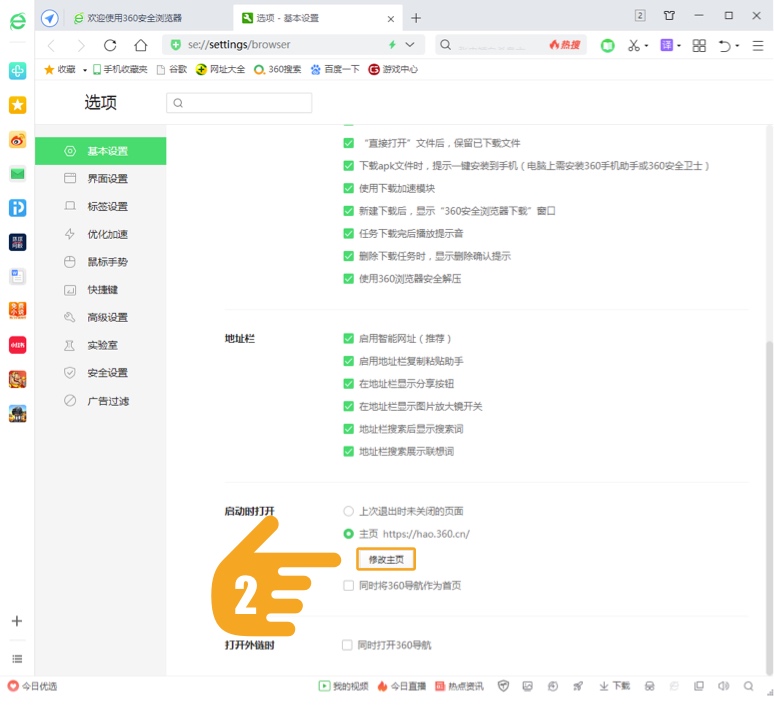774x715 pixels.
Task: Uncheck 使用下载加速模块 checkbox
Action: [x=348, y=188]
